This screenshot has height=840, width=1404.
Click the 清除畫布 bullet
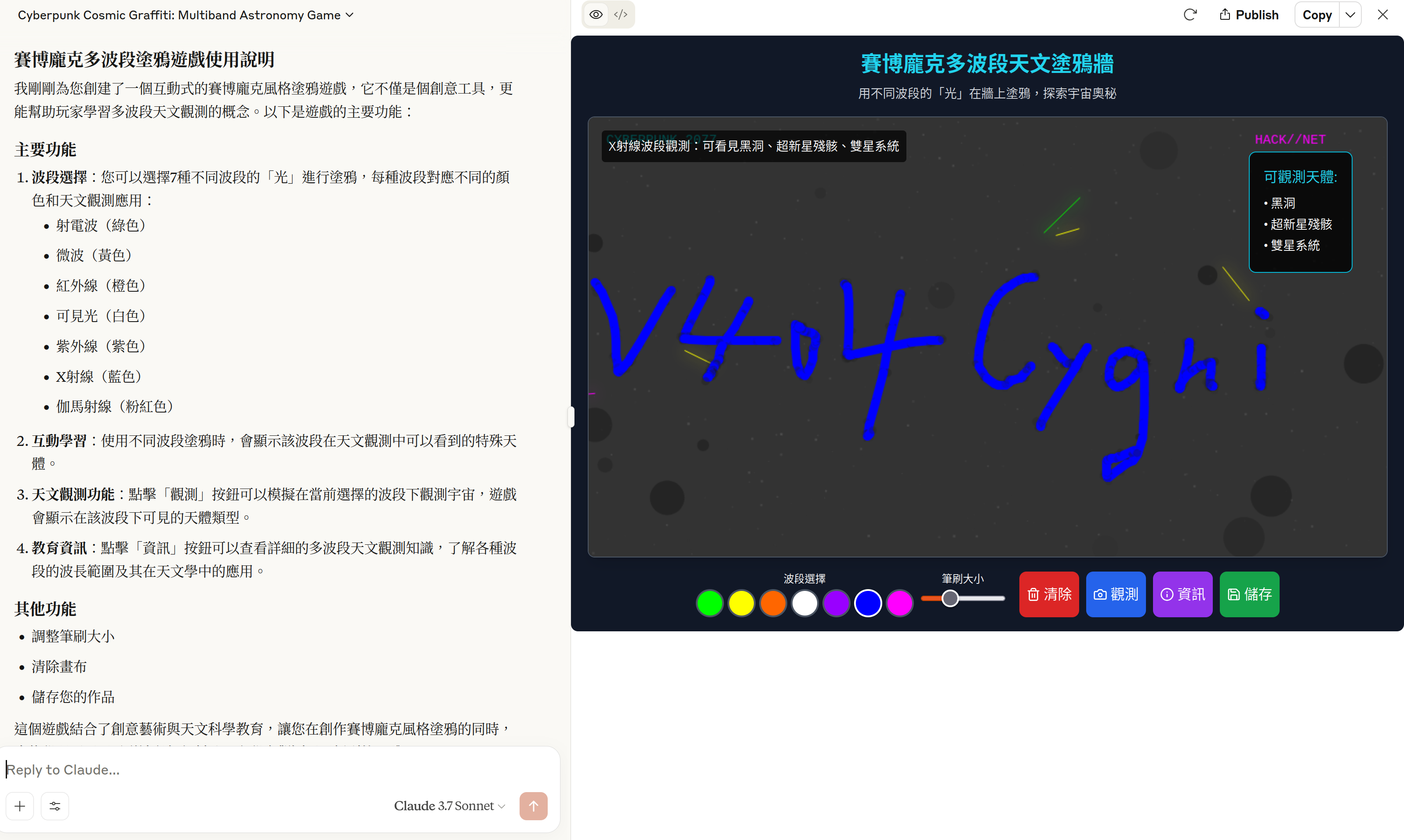pyautogui.click(x=59, y=667)
